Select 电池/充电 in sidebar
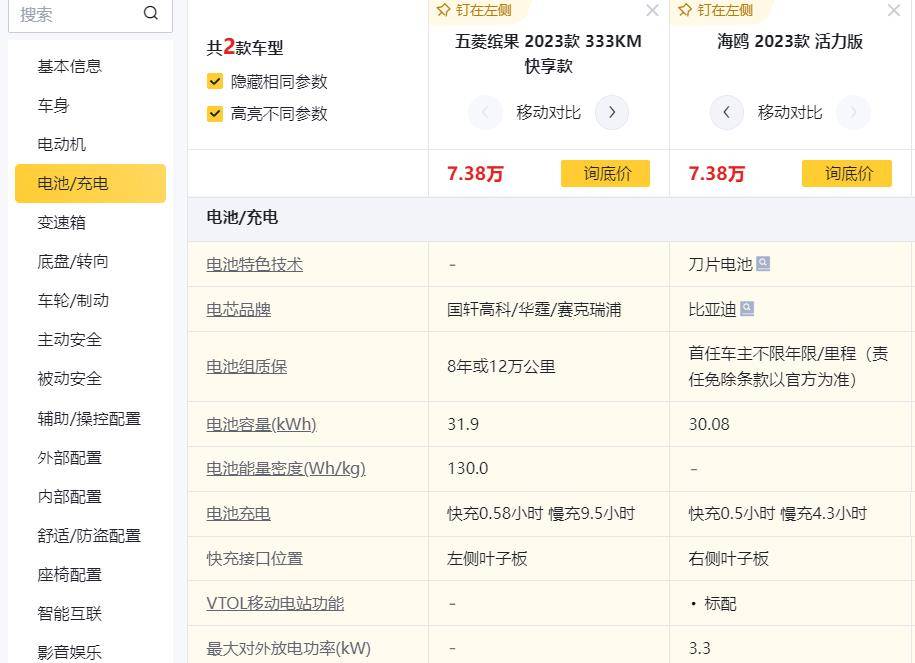This screenshot has height=663, width=915. (x=90, y=183)
